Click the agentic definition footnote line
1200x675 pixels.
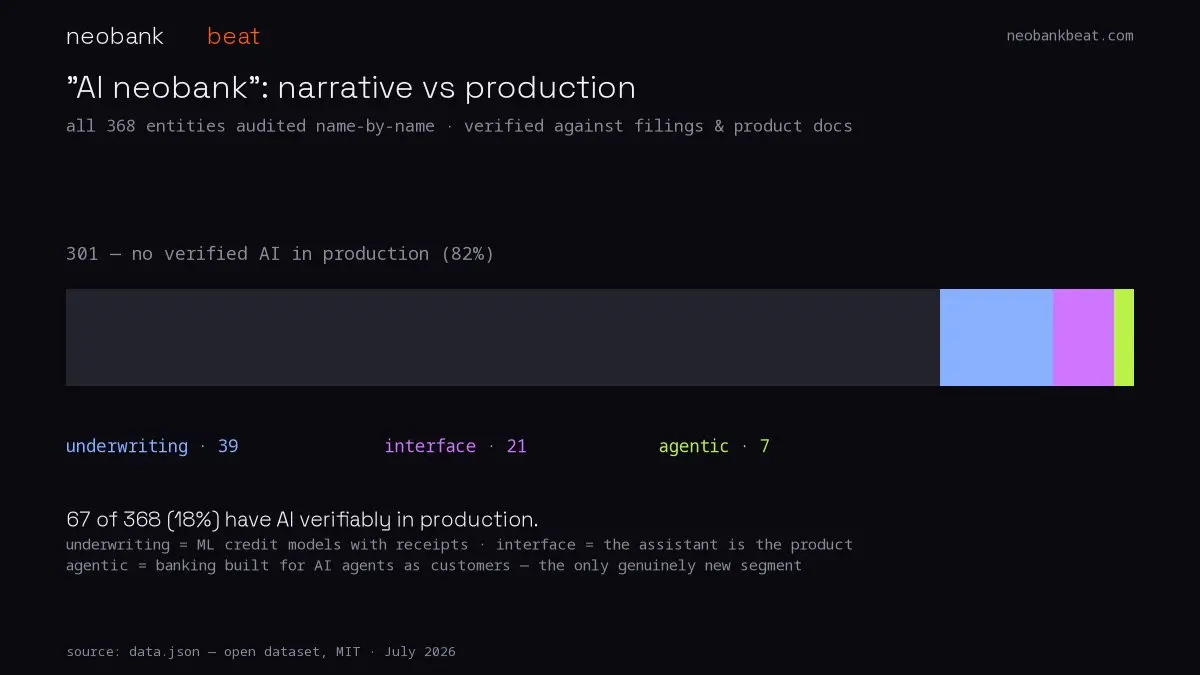click(x=434, y=565)
